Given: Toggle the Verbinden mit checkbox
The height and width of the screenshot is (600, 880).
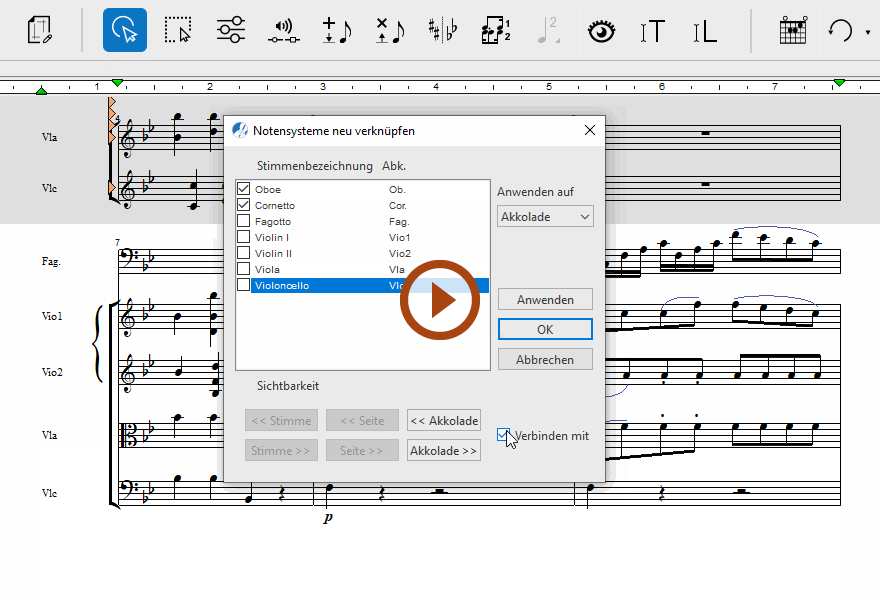Looking at the screenshot, I should tap(504, 435).
